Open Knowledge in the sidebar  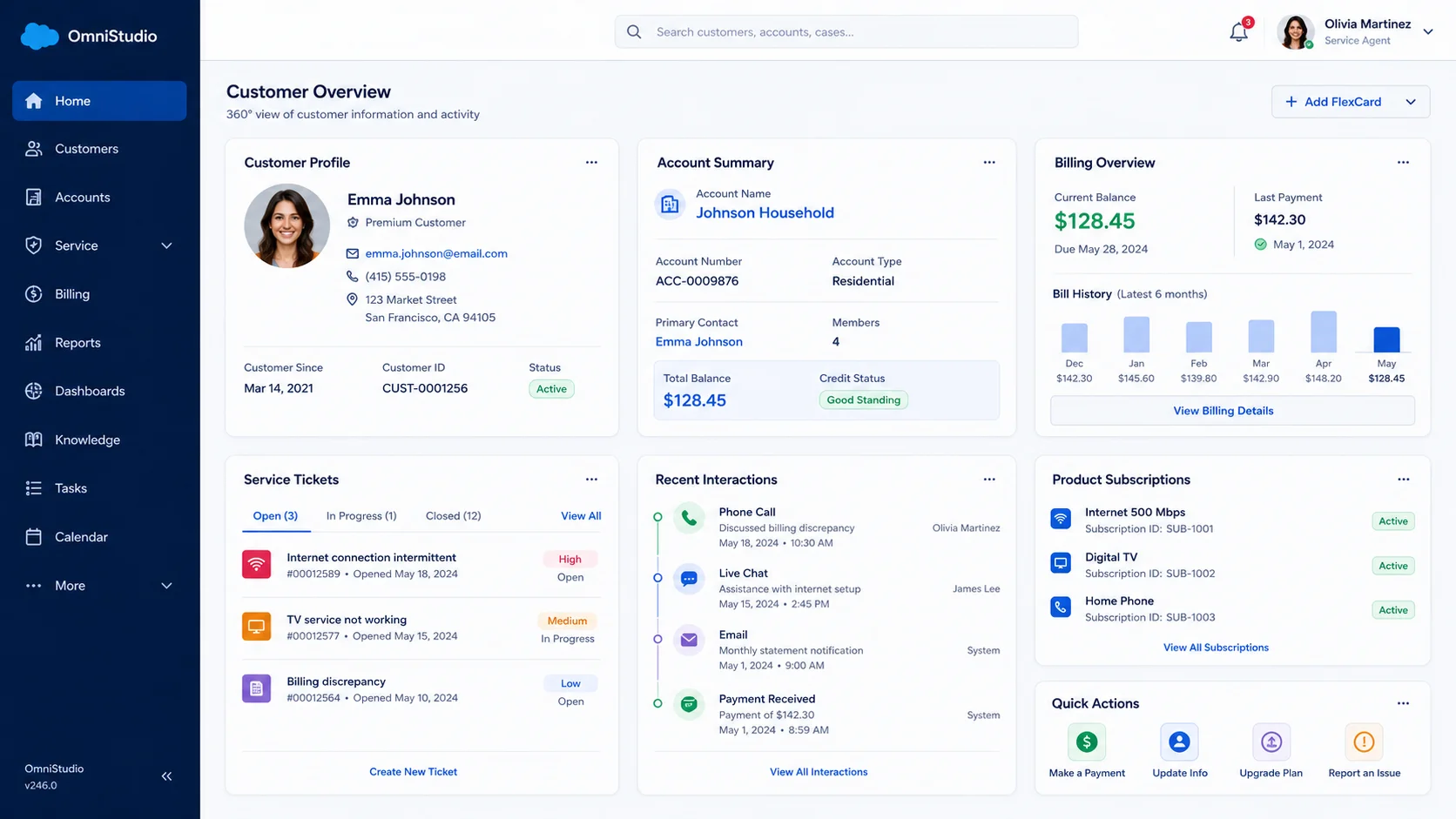[99, 440]
